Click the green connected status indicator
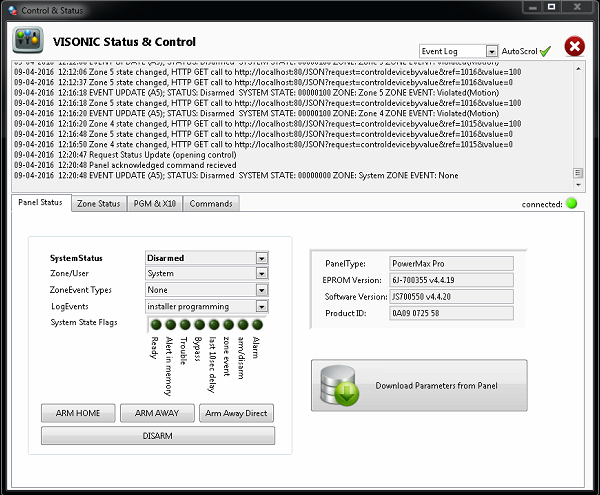 pos(572,204)
